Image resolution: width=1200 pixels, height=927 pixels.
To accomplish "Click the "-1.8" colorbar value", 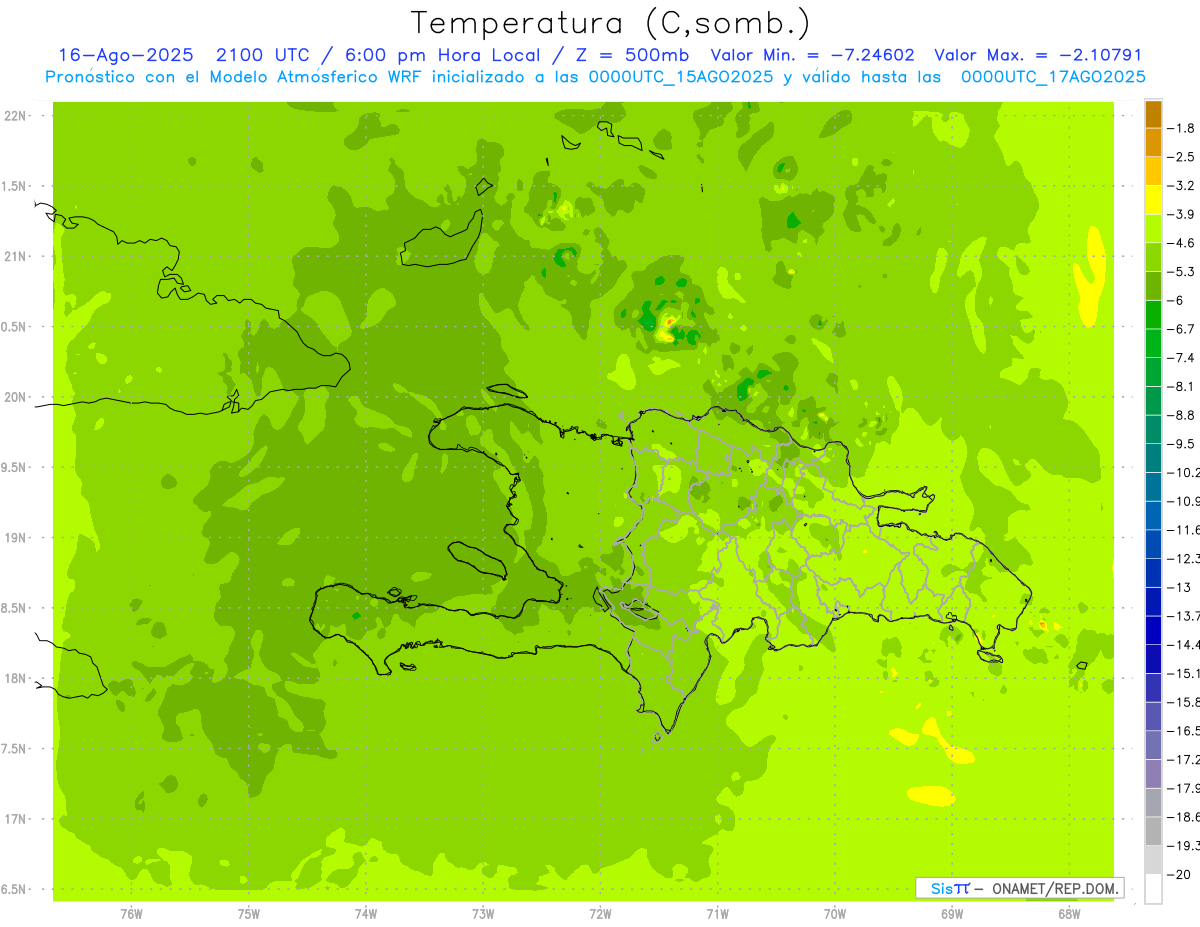I will point(1183,128).
